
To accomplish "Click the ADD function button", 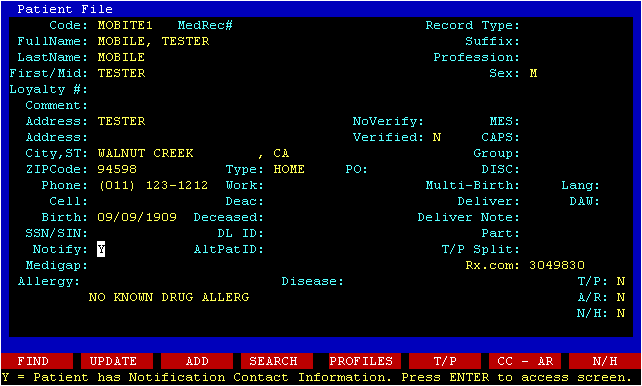I will click(x=197, y=361).
